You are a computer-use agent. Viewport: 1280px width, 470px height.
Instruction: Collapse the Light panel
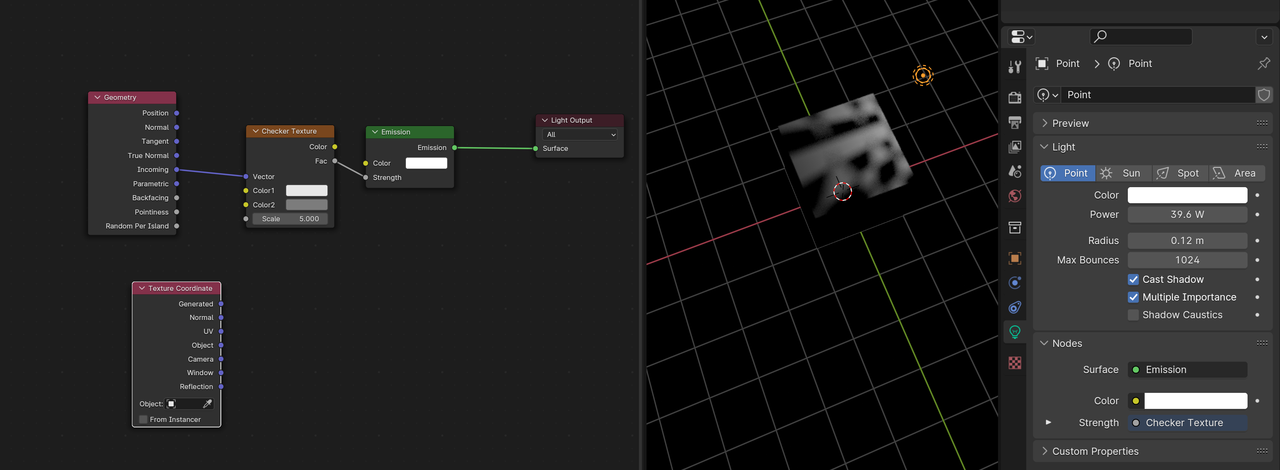[x=1045, y=147]
